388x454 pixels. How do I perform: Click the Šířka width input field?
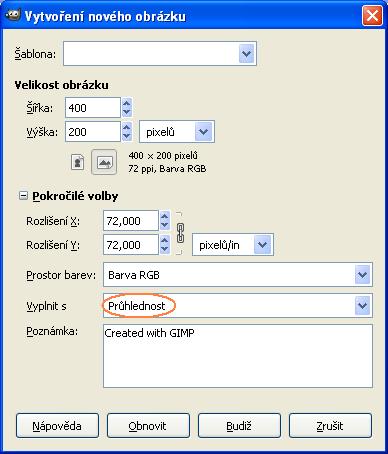[93, 108]
